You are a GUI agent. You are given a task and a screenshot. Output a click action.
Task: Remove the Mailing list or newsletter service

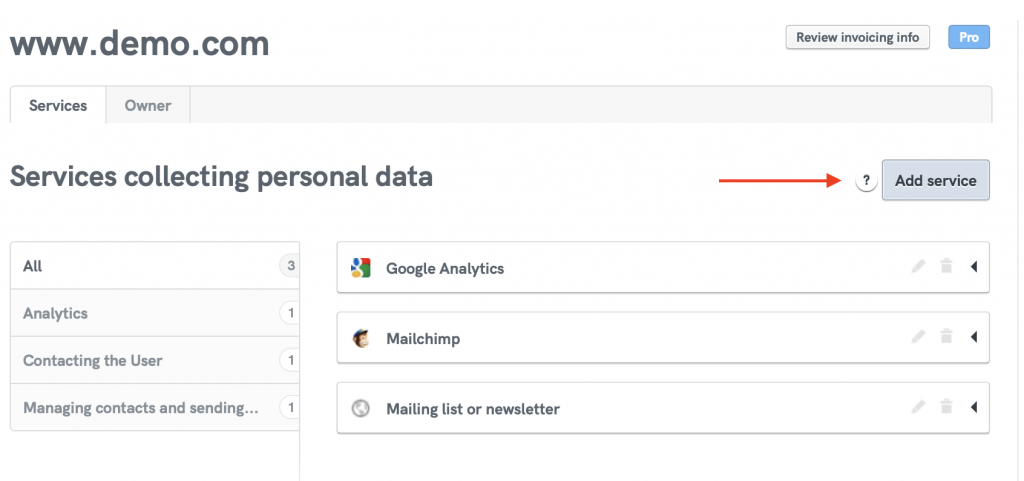946,407
